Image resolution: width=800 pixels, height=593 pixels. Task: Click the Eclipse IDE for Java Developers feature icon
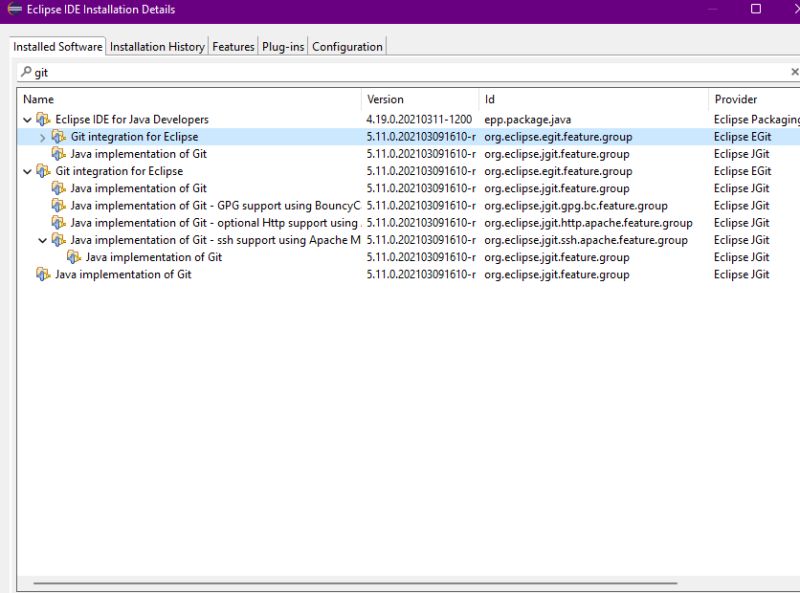pyautogui.click(x=42, y=119)
